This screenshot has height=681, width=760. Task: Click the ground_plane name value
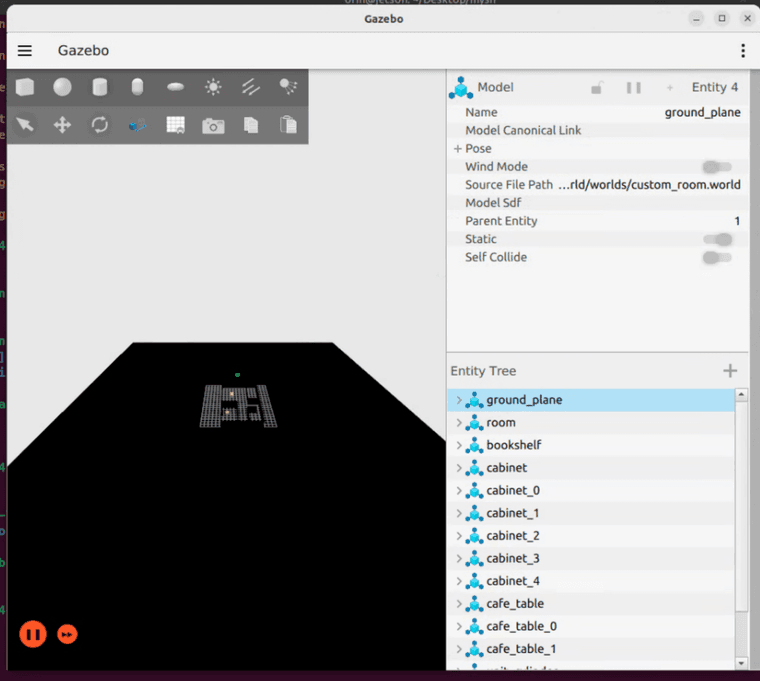click(x=702, y=112)
